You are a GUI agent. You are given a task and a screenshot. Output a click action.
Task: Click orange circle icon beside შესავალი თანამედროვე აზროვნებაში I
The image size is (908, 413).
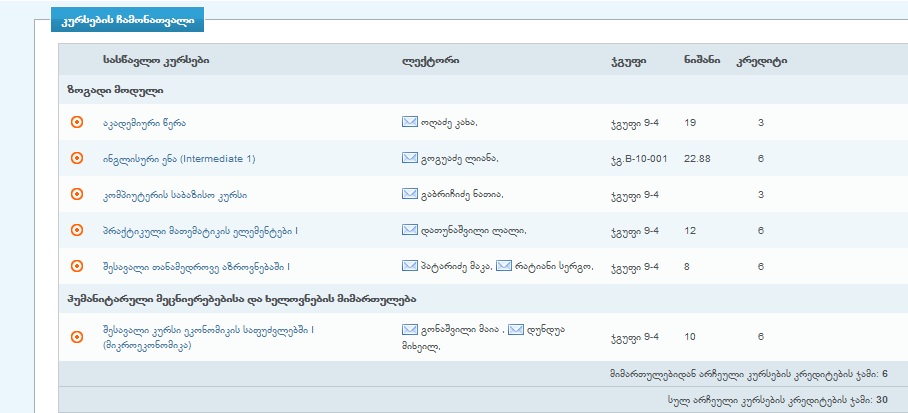point(76,266)
